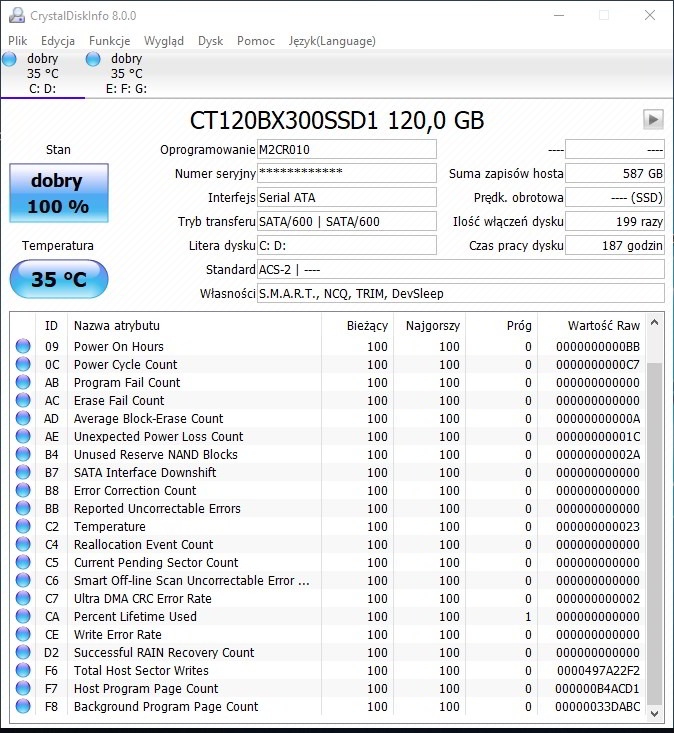Open the Wygląd menu
Screen dimensions: 674x733
pyautogui.click(x=164, y=41)
